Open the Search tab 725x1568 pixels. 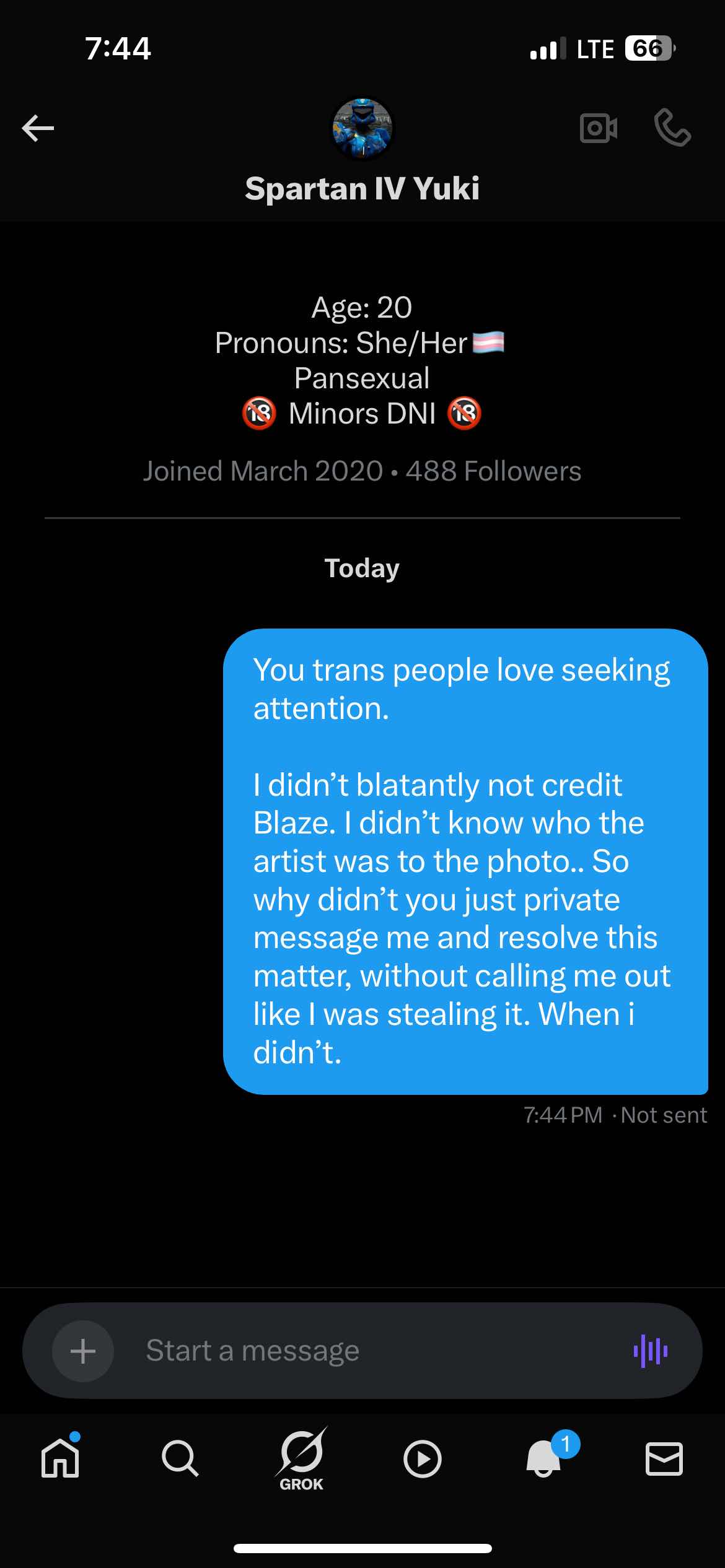point(180,1458)
